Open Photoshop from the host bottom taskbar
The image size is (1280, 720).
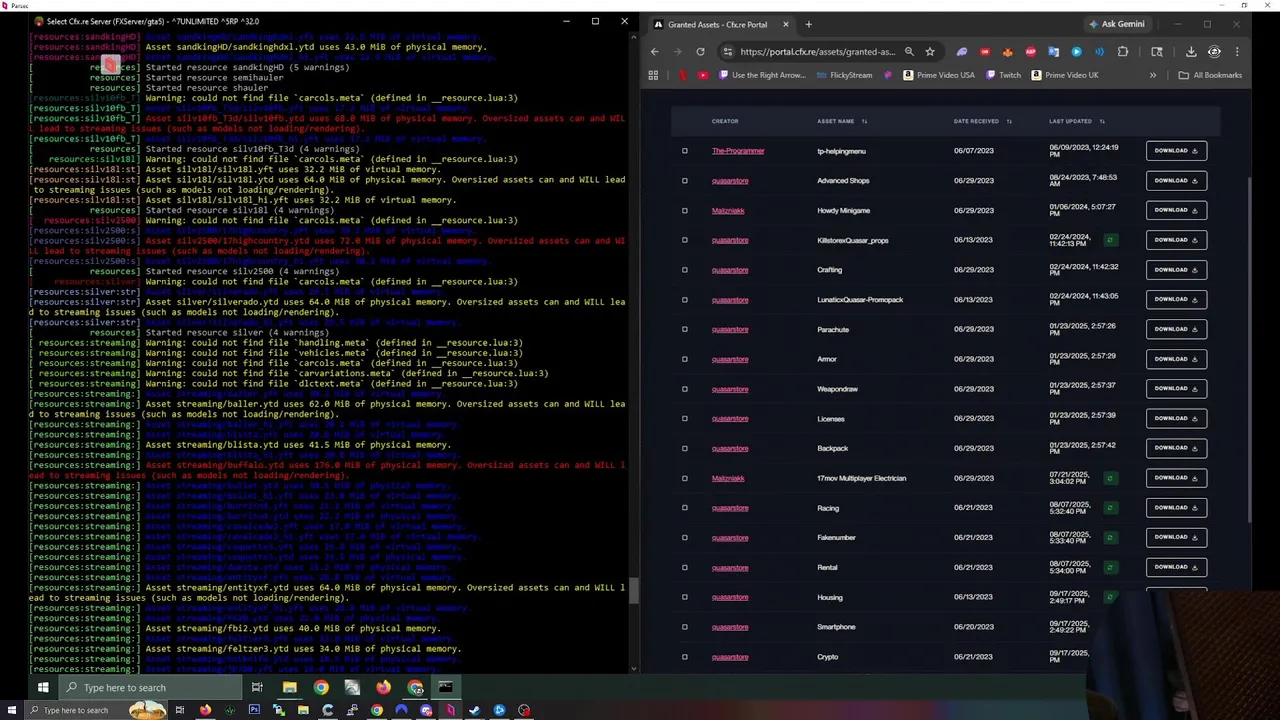click(x=254, y=710)
